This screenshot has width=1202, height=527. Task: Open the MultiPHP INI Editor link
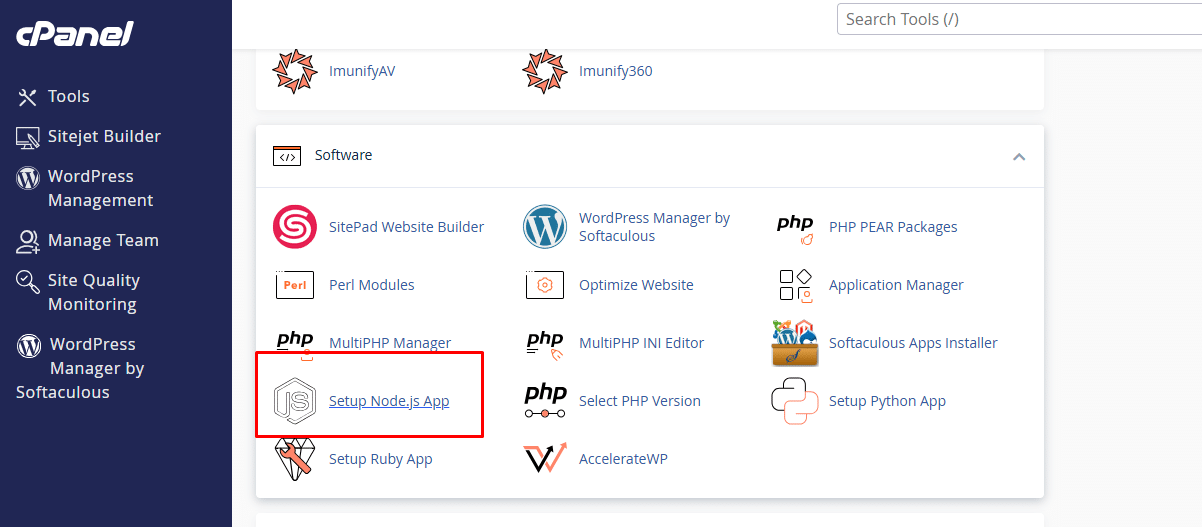click(x=642, y=343)
